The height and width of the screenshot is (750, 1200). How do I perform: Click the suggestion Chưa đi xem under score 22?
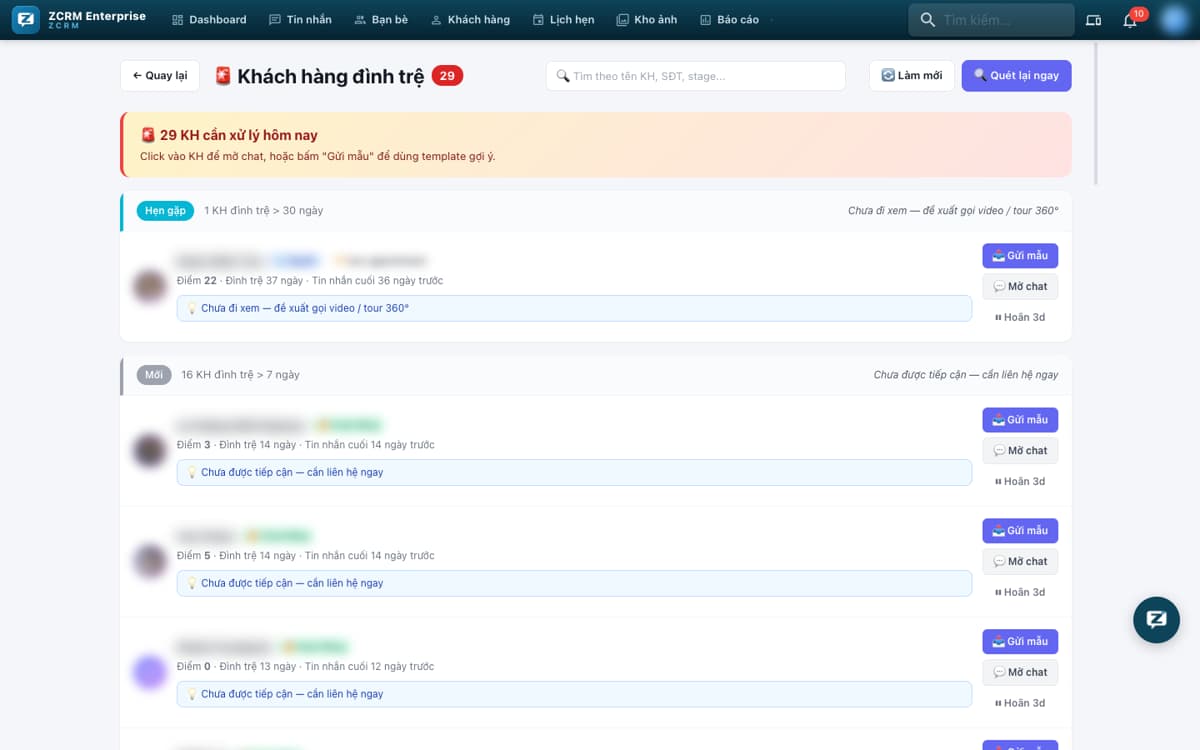tap(574, 308)
